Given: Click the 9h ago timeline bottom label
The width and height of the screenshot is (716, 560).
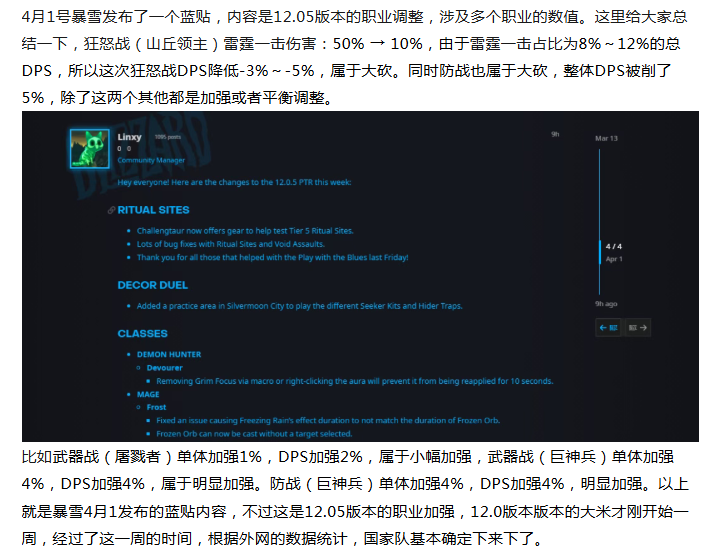Looking at the screenshot, I should point(606,303).
